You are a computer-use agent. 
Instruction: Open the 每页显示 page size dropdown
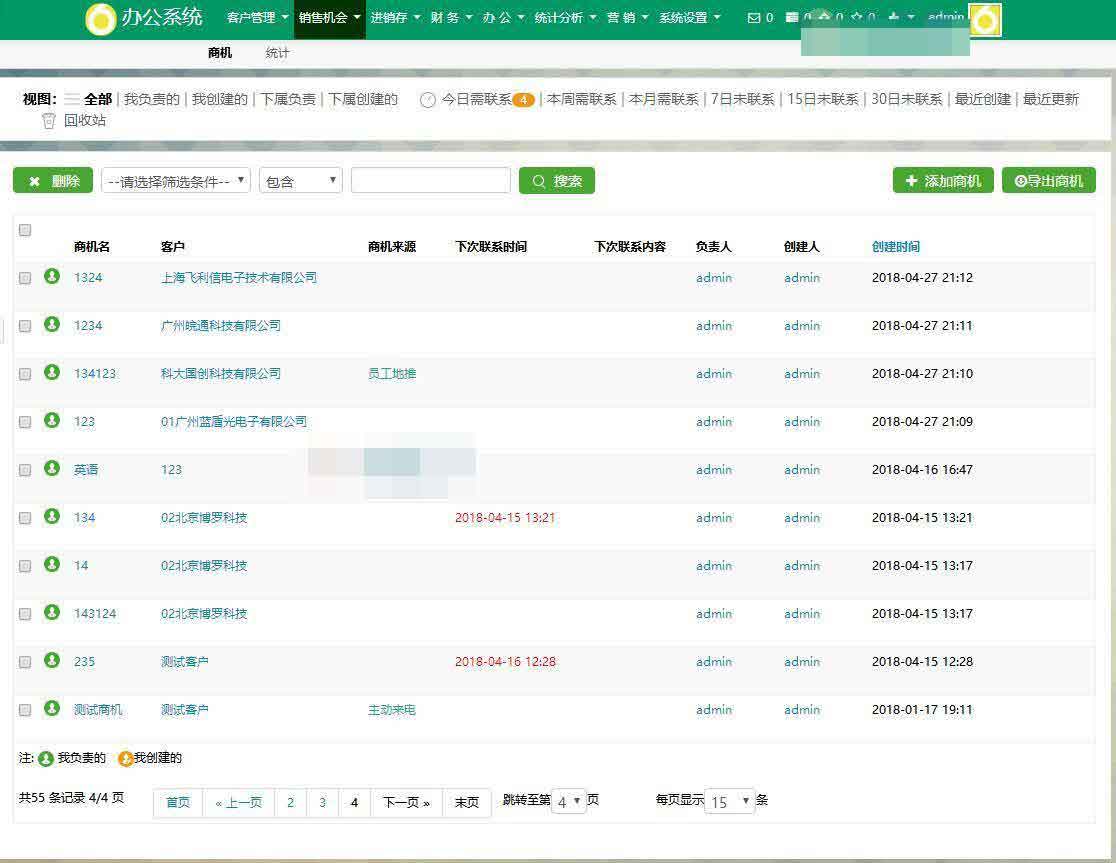tap(729, 802)
